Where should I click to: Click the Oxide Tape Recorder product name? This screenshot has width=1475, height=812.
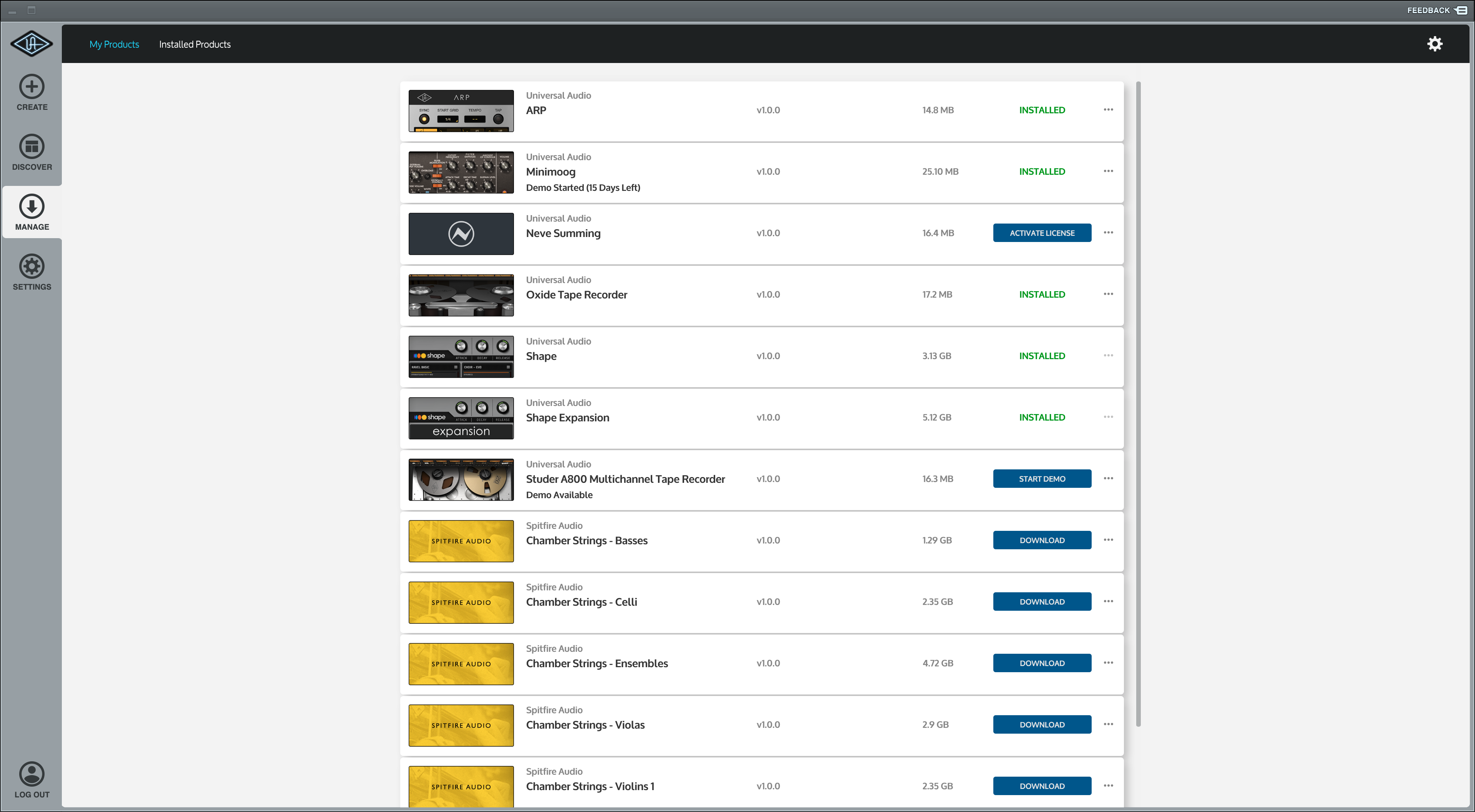(x=576, y=294)
